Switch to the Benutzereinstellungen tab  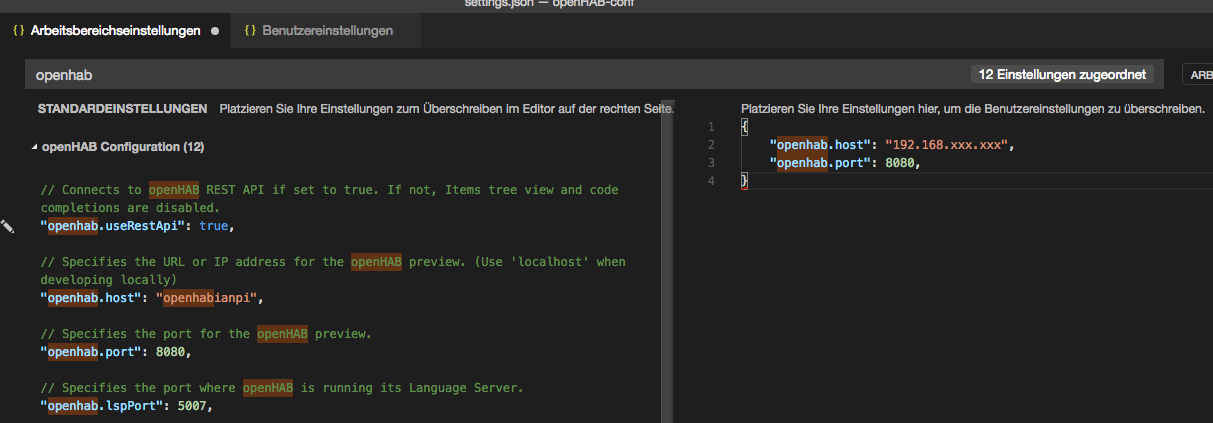click(327, 31)
